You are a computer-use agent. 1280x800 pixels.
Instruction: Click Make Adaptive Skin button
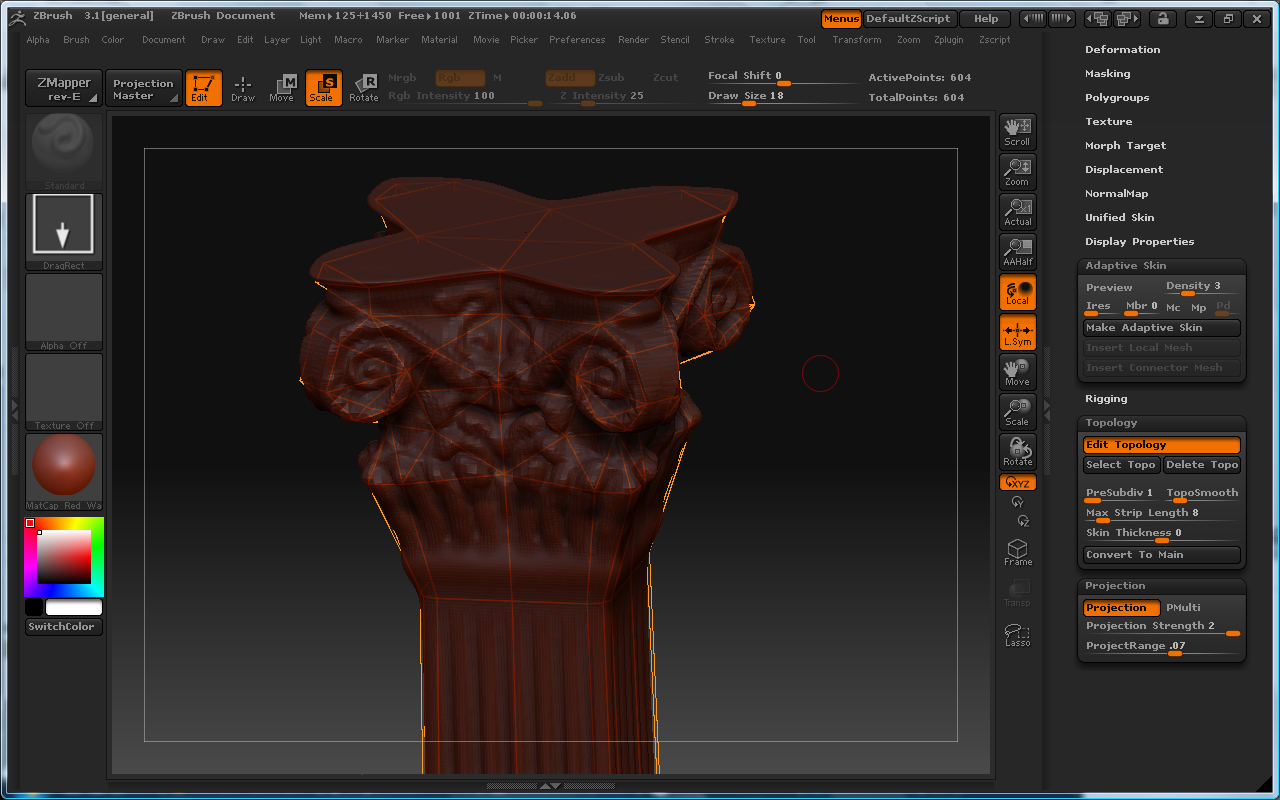1161,328
